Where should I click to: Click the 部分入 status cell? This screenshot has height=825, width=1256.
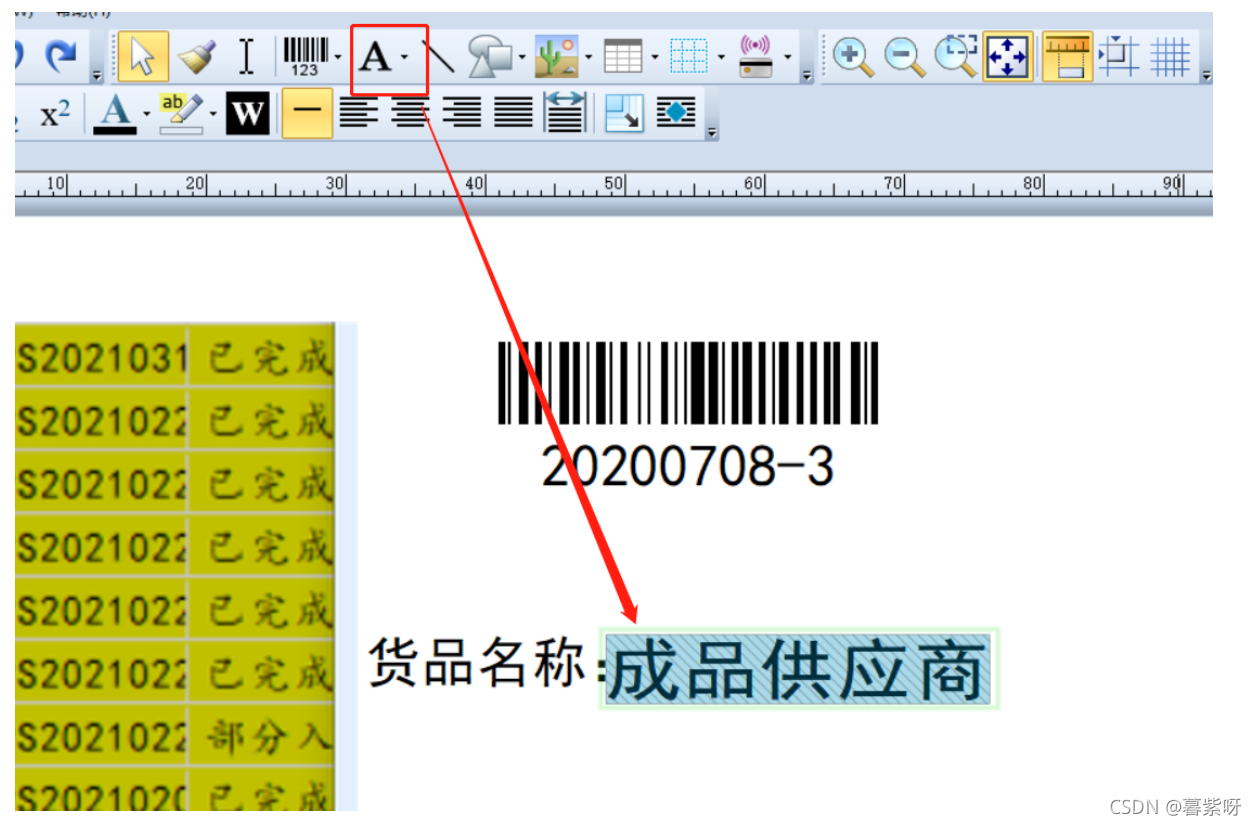(x=270, y=739)
